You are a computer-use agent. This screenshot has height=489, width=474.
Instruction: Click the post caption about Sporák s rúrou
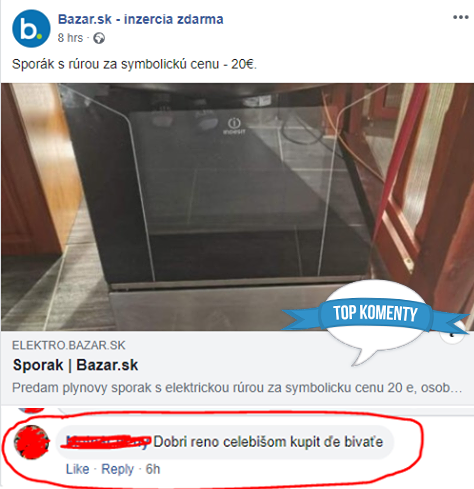[x=134, y=64]
